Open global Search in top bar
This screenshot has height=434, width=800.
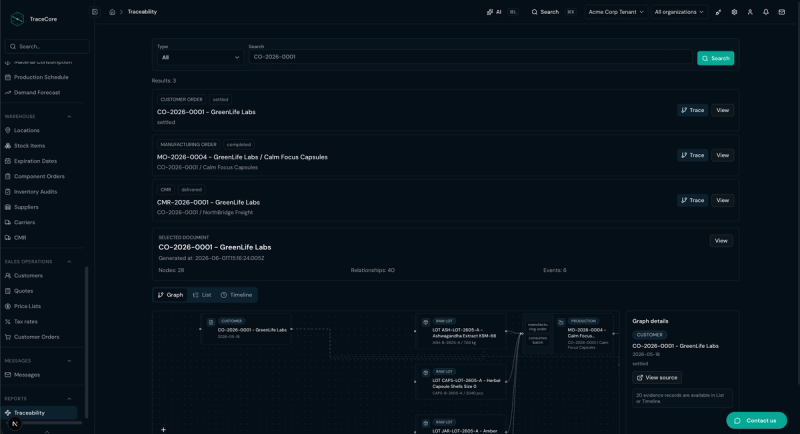click(546, 12)
